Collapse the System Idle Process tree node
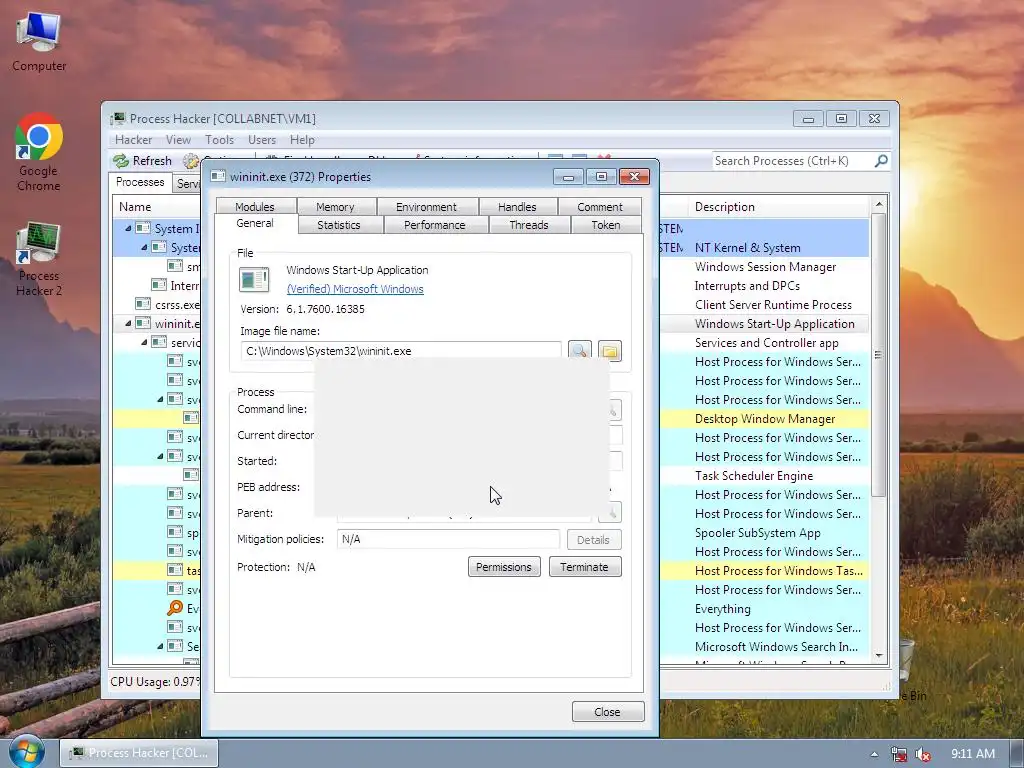This screenshot has height=768, width=1024. 128,229
